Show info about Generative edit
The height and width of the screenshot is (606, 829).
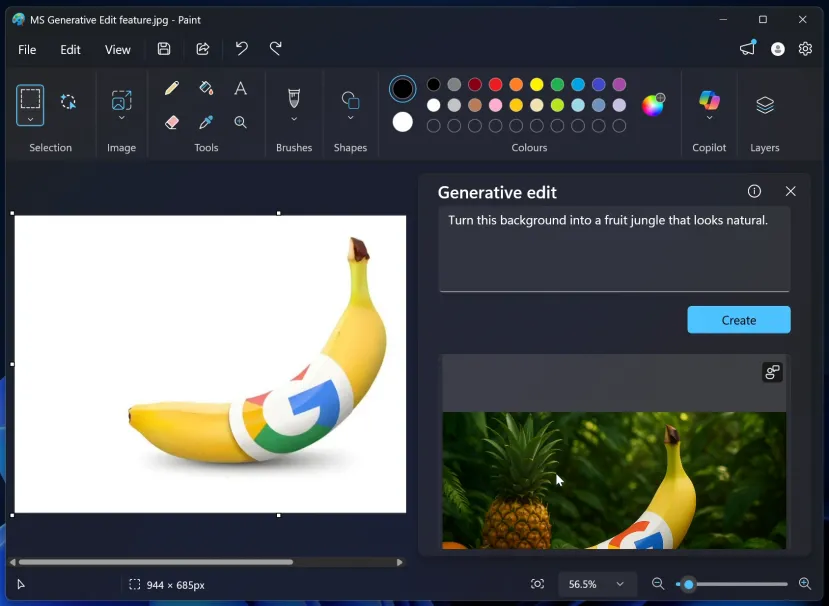coord(753,191)
